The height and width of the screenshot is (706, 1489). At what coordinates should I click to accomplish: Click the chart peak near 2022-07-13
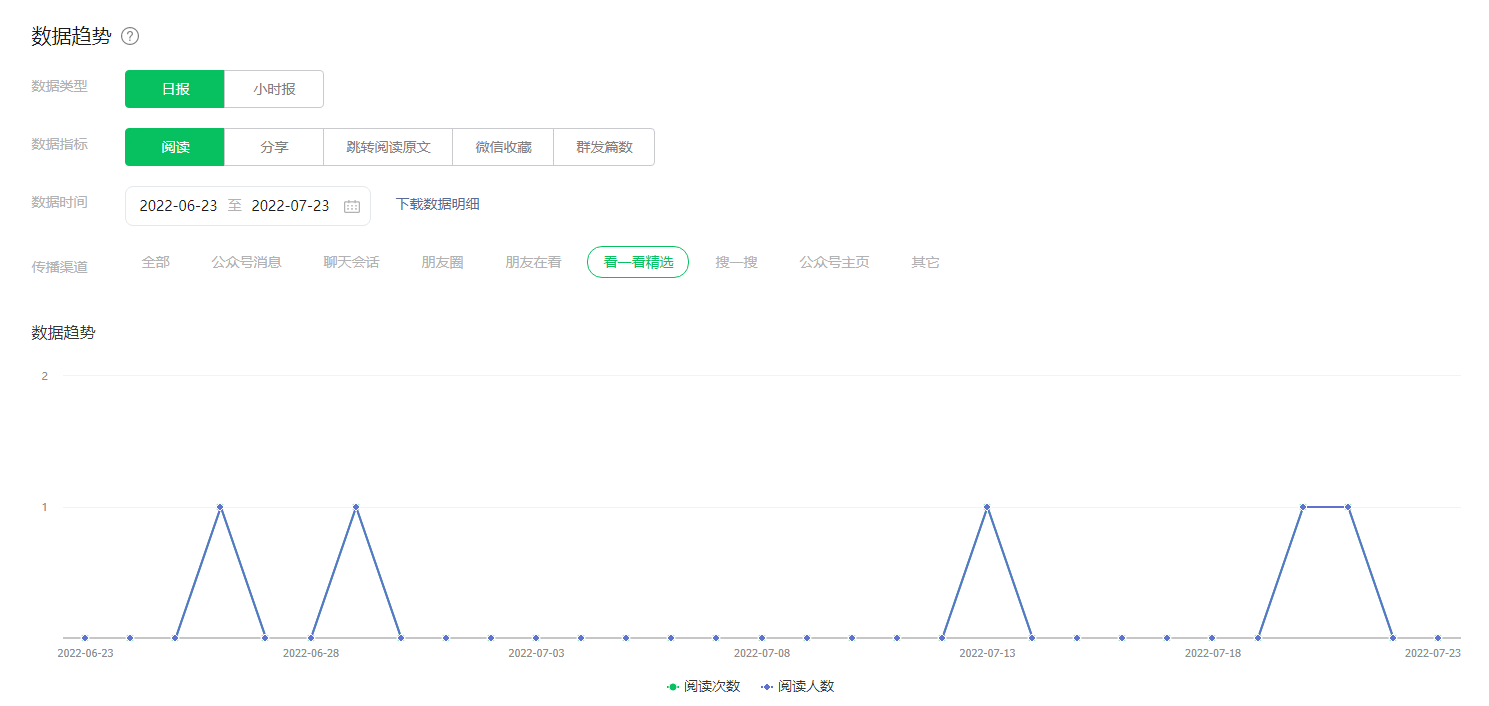(x=987, y=507)
